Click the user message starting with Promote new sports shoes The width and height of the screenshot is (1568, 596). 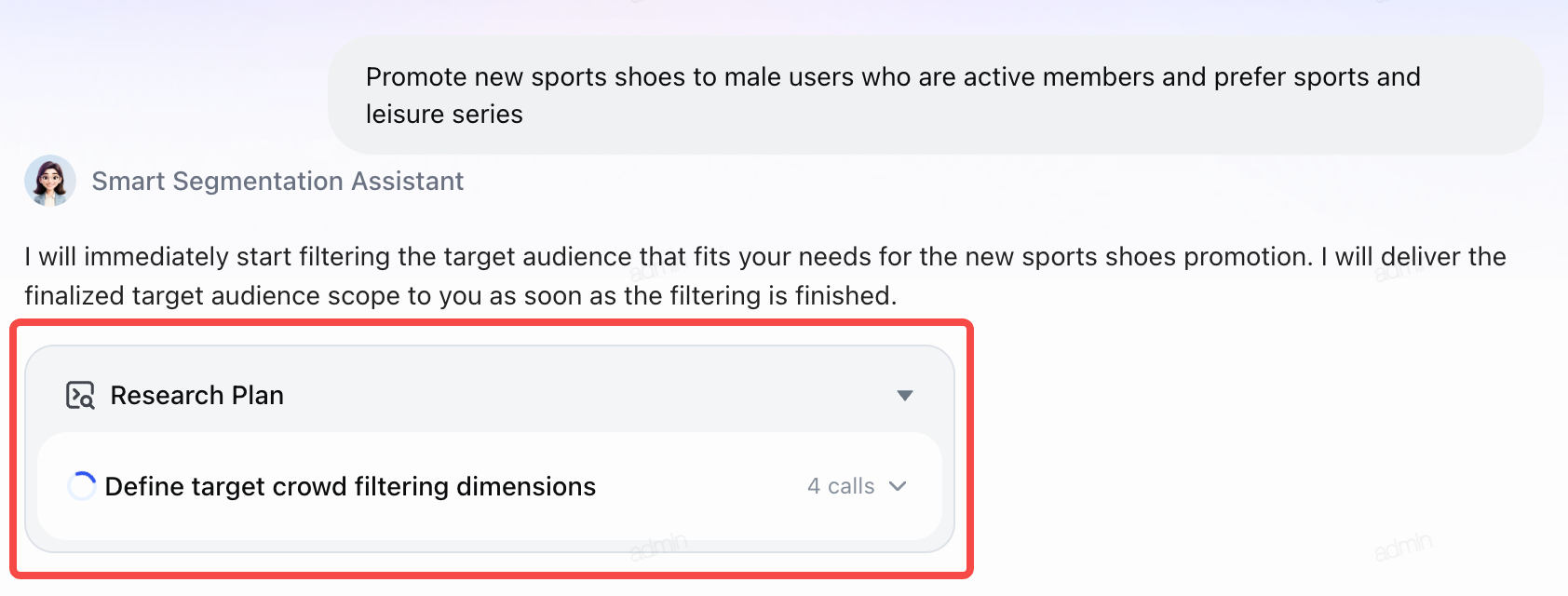click(x=935, y=95)
